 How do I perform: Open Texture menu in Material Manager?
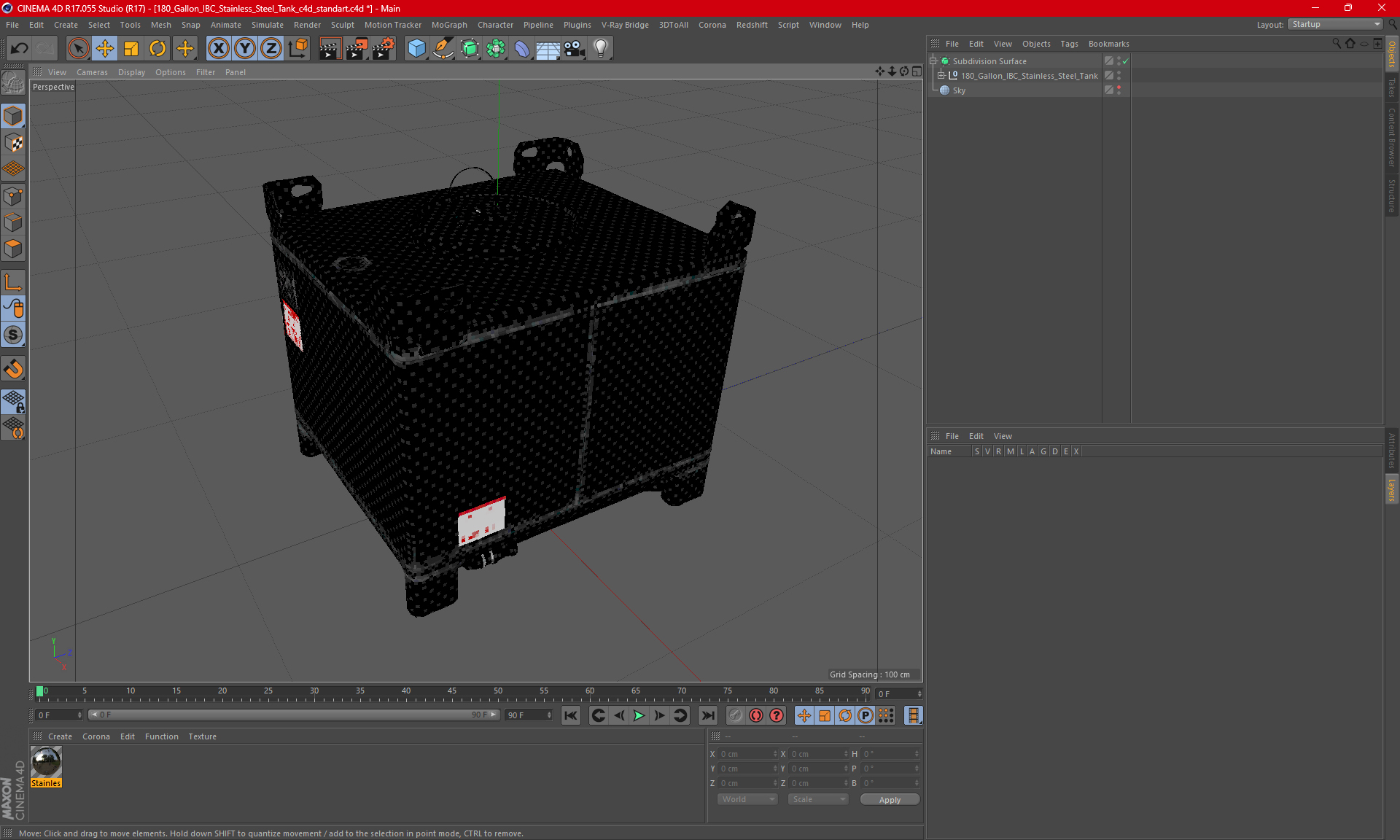(202, 736)
